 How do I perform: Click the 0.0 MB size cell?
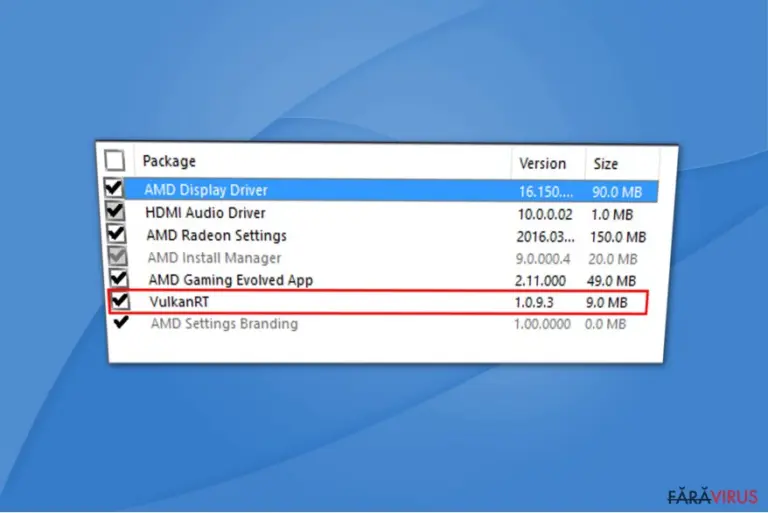[x=605, y=324]
